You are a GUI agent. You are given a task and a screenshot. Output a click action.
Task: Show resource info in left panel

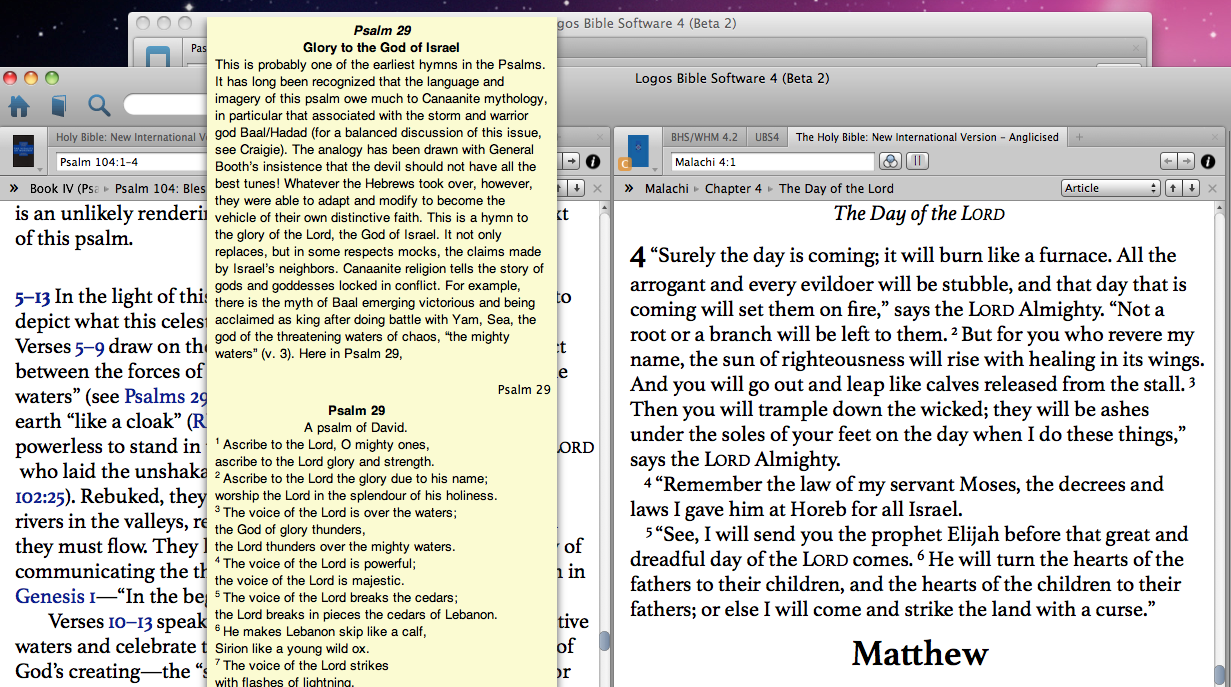[592, 161]
